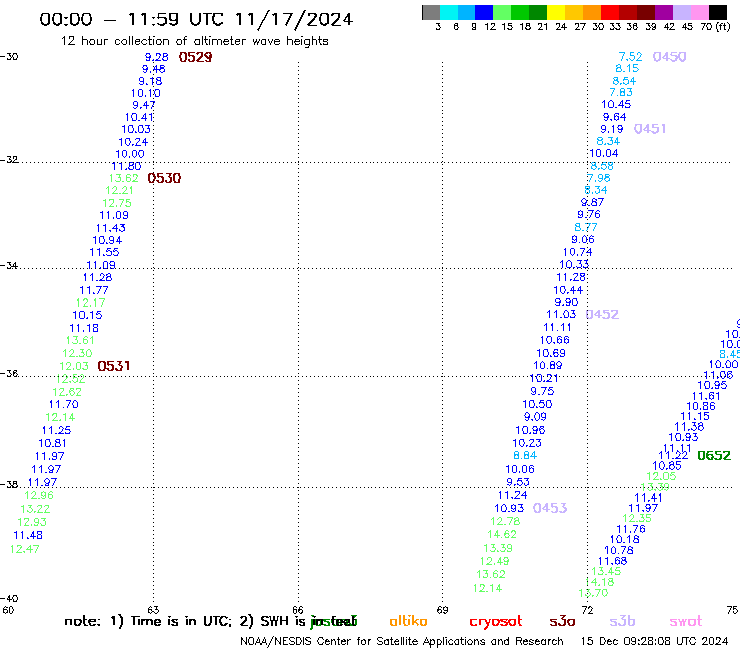Click the wave height value 10.89

coord(548,365)
